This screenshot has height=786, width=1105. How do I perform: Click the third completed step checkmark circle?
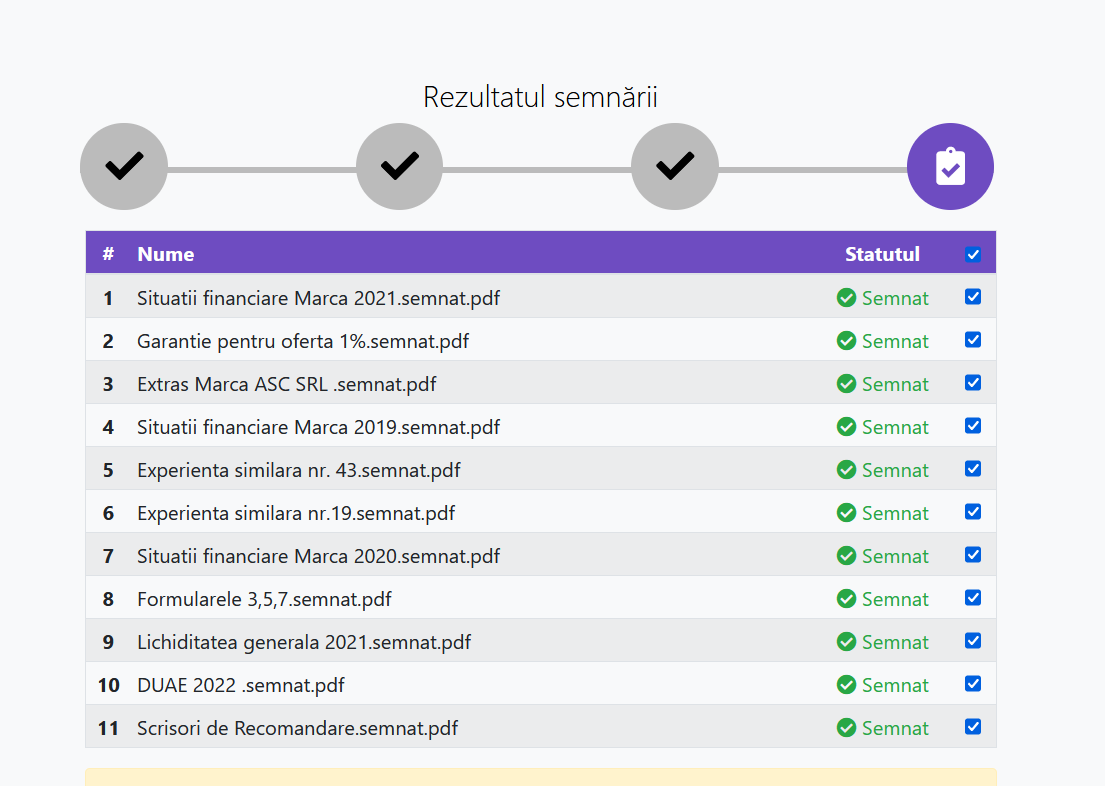coord(675,166)
